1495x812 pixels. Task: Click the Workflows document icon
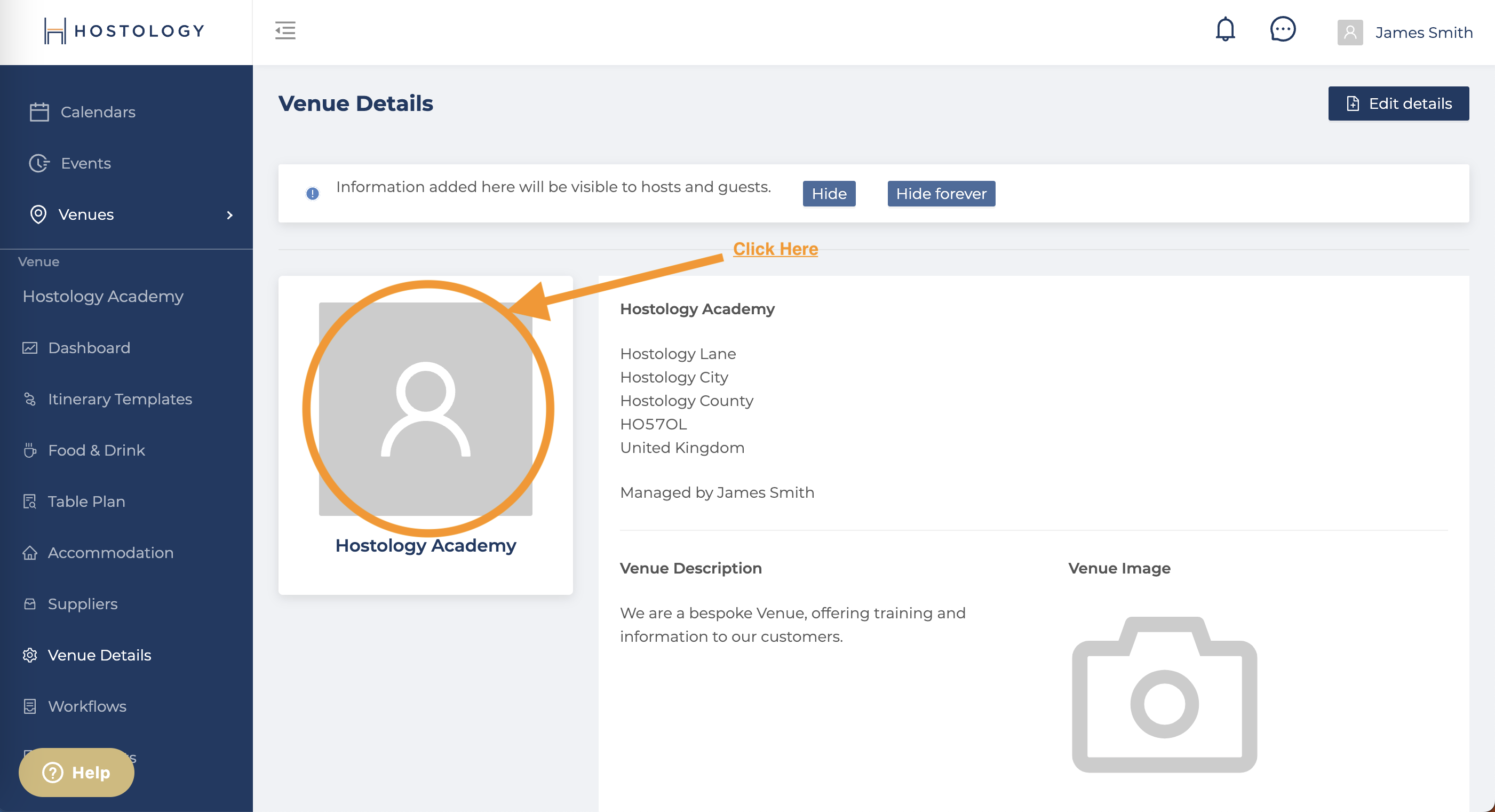pos(29,706)
